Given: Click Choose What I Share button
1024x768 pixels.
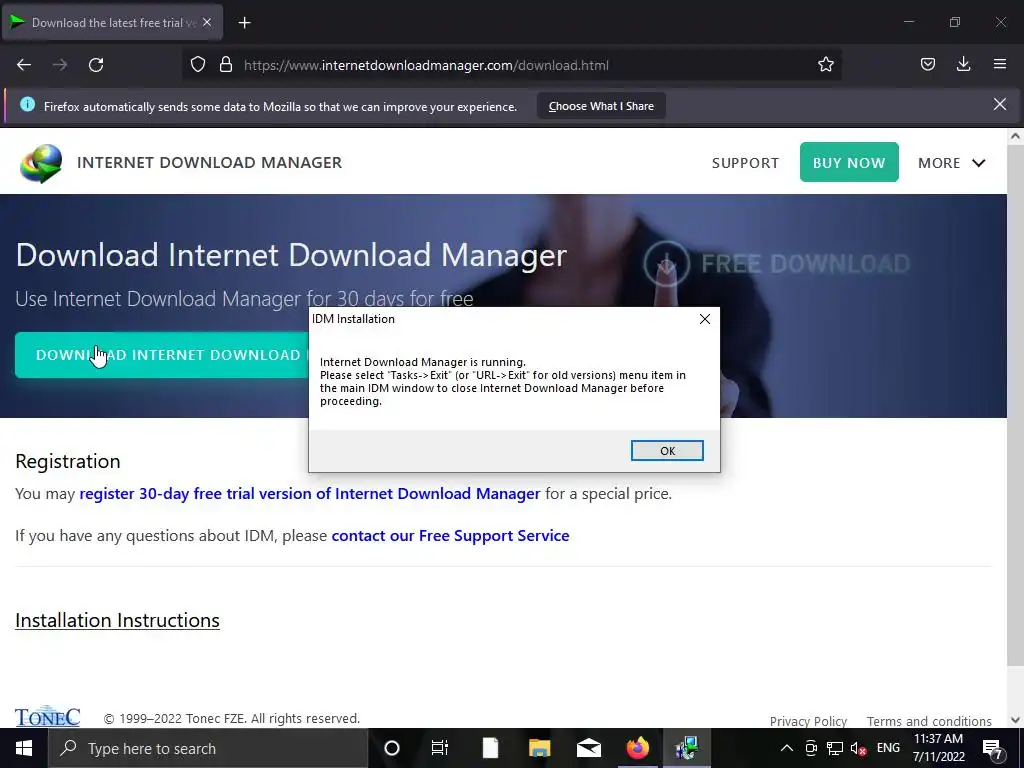Looking at the screenshot, I should click(601, 106).
